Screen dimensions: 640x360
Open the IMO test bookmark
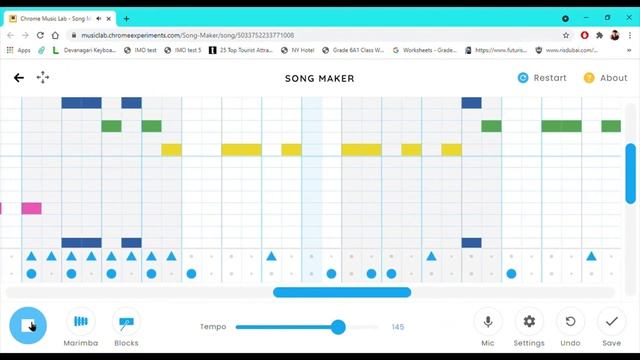coord(140,50)
